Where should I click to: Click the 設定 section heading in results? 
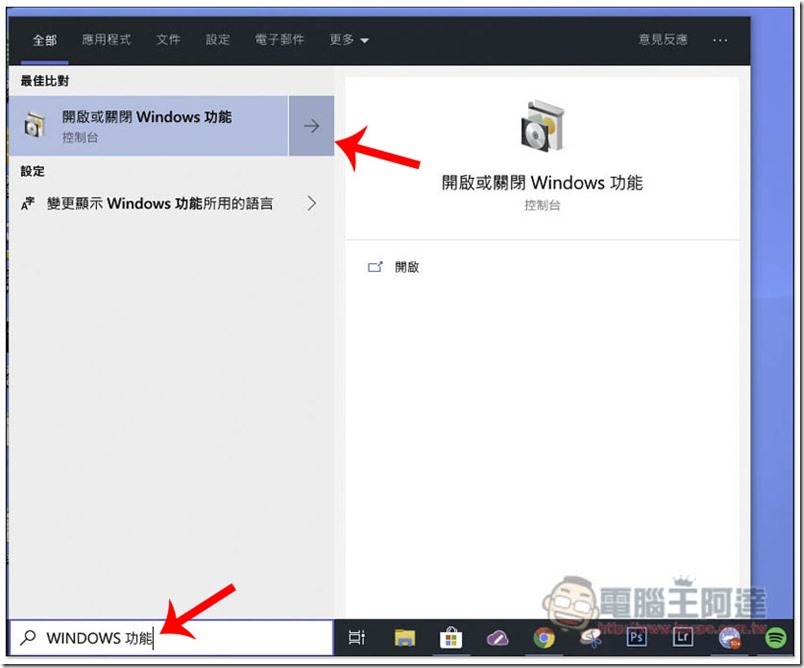[x=32, y=171]
